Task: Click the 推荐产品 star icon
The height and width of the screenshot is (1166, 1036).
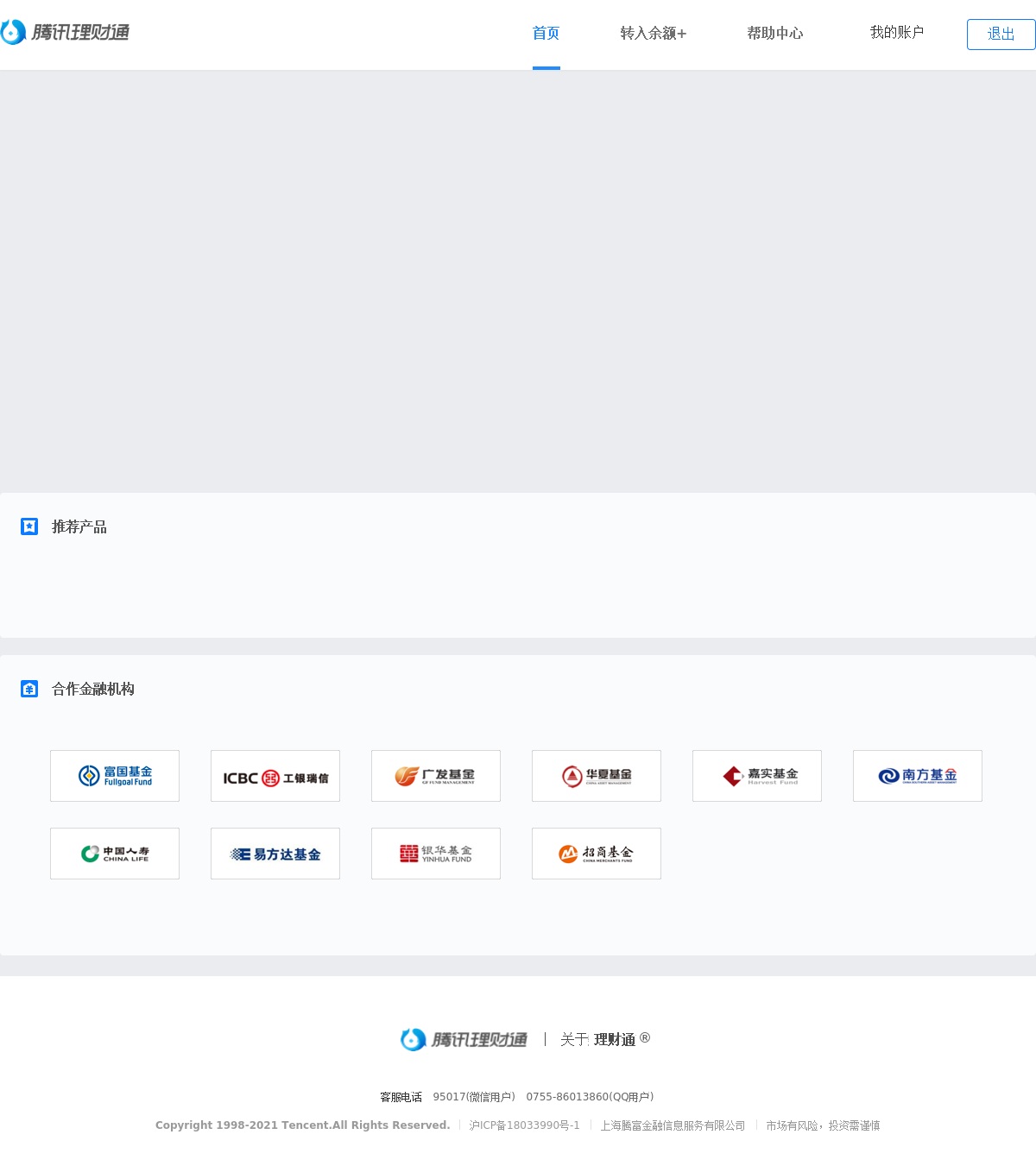Action: click(29, 526)
